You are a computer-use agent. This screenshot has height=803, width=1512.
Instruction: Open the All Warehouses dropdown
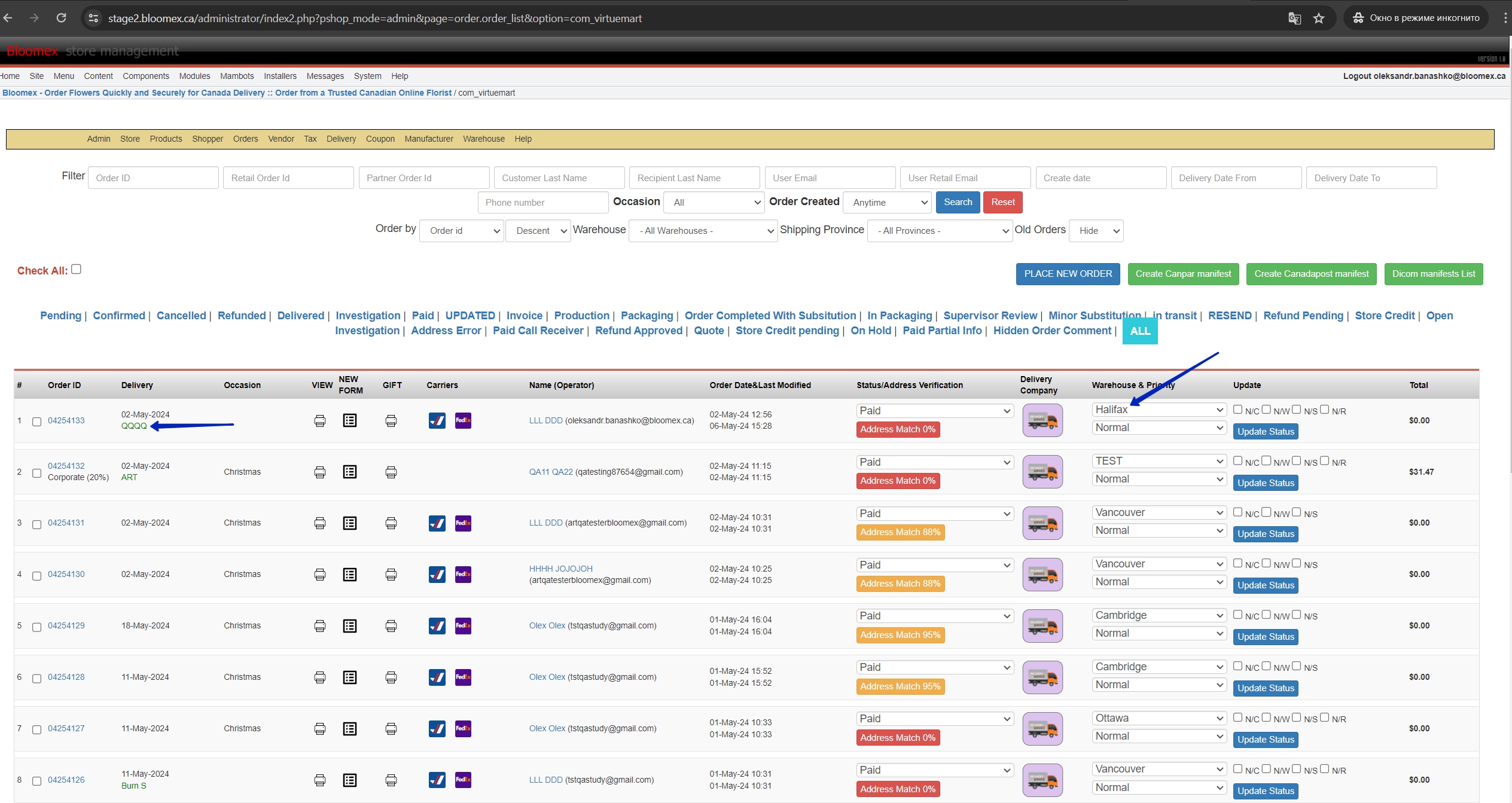tap(703, 231)
